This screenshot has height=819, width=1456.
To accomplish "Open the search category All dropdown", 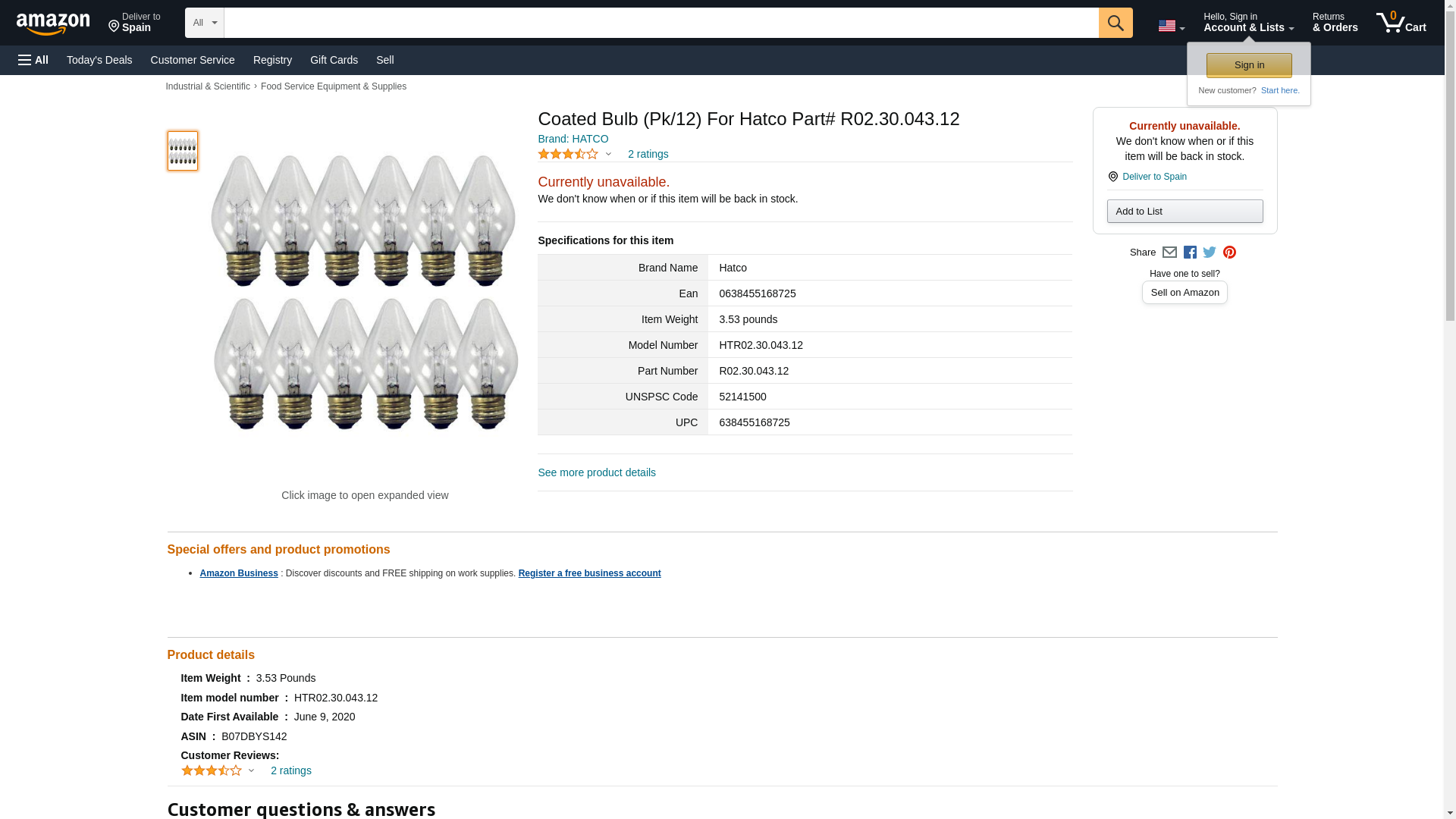I will coord(204,23).
